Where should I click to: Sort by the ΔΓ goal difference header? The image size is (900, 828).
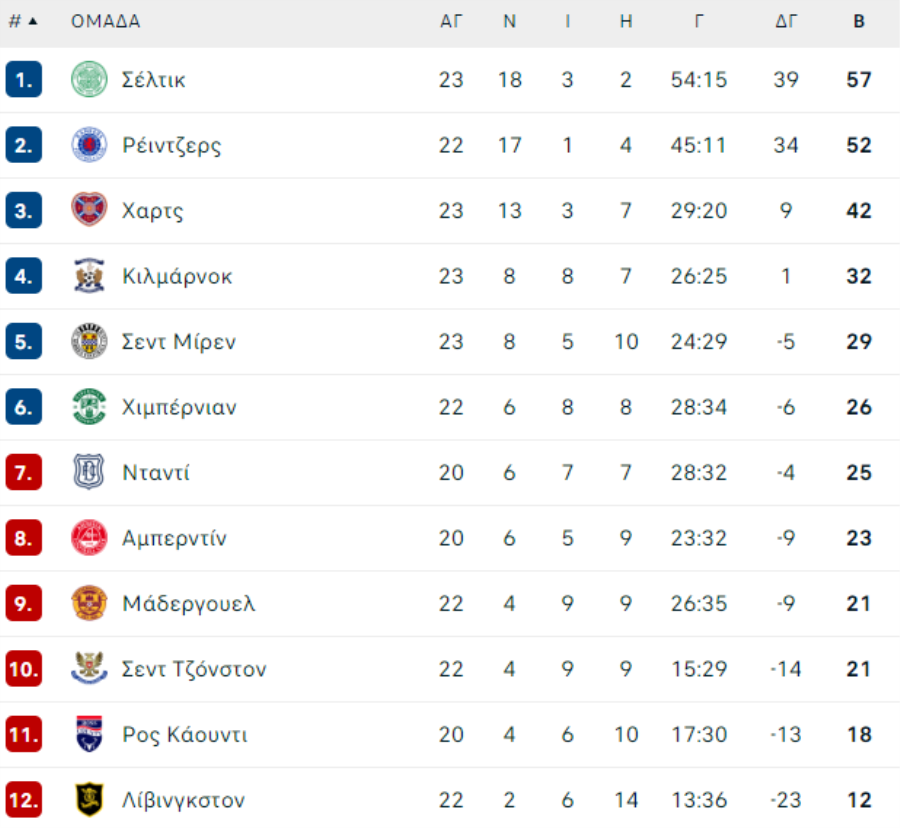[786, 22]
